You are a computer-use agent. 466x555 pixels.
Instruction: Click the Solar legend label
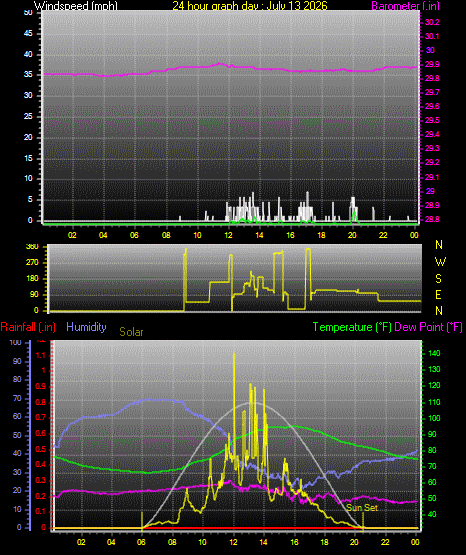tap(131, 332)
